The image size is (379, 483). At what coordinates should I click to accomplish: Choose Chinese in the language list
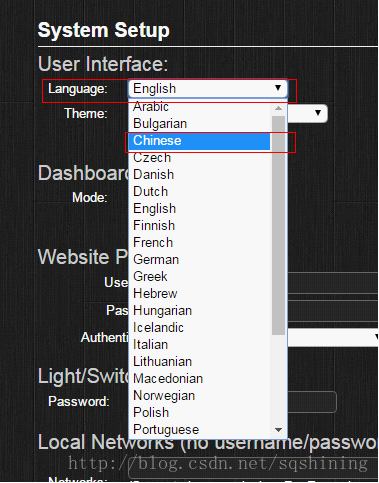point(199,141)
